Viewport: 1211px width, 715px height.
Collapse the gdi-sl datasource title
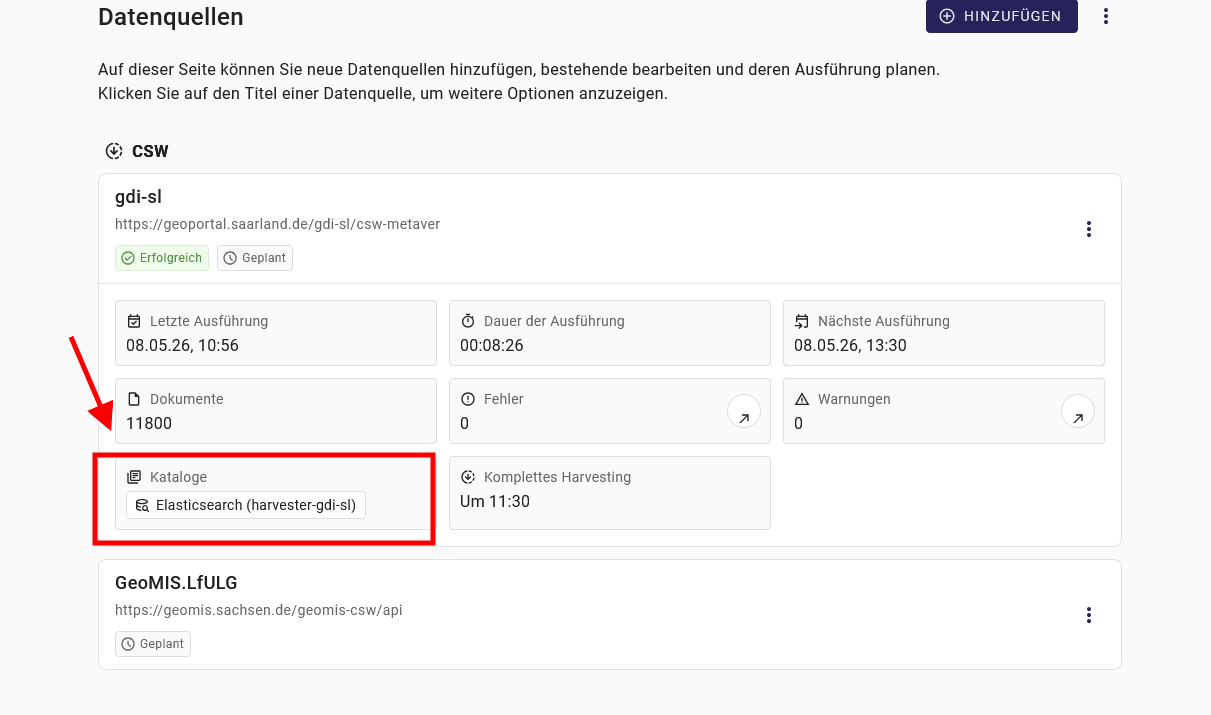point(138,197)
